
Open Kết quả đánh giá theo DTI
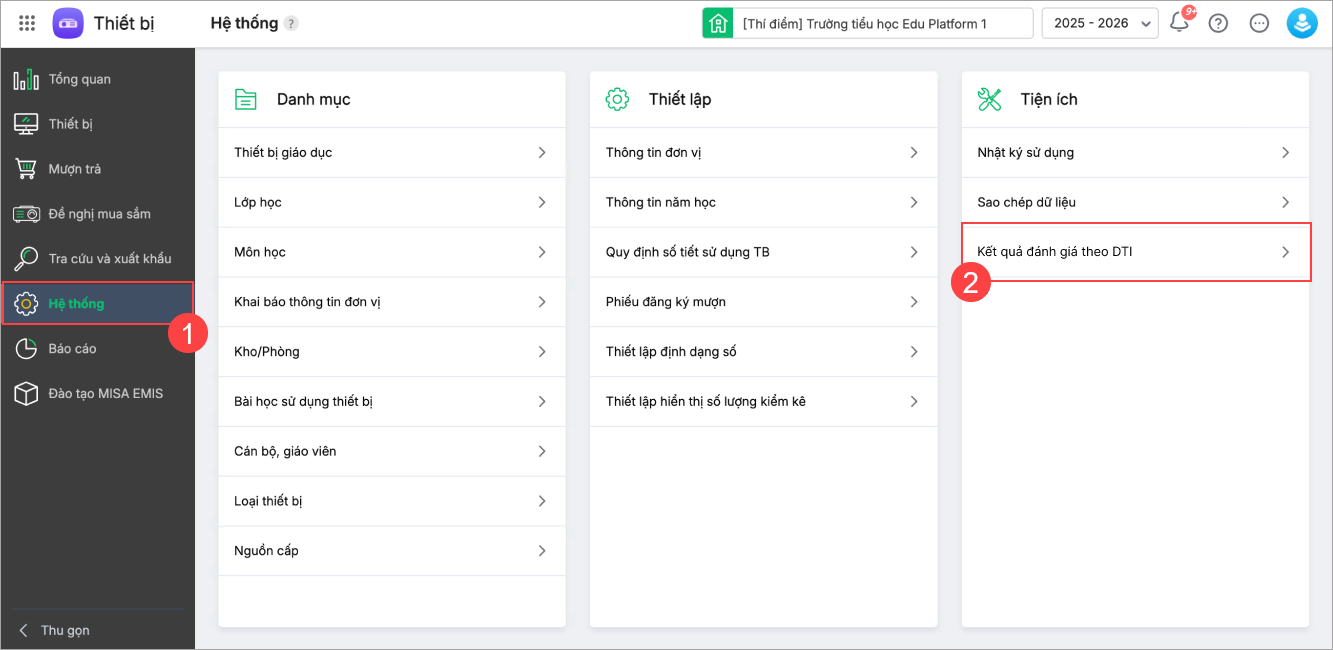coord(1135,252)
